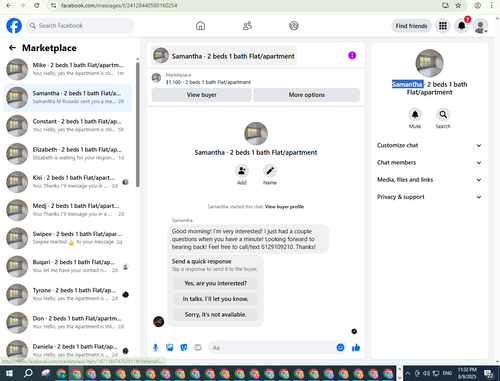Open the View buyer profile link

[x=284, y=207]
